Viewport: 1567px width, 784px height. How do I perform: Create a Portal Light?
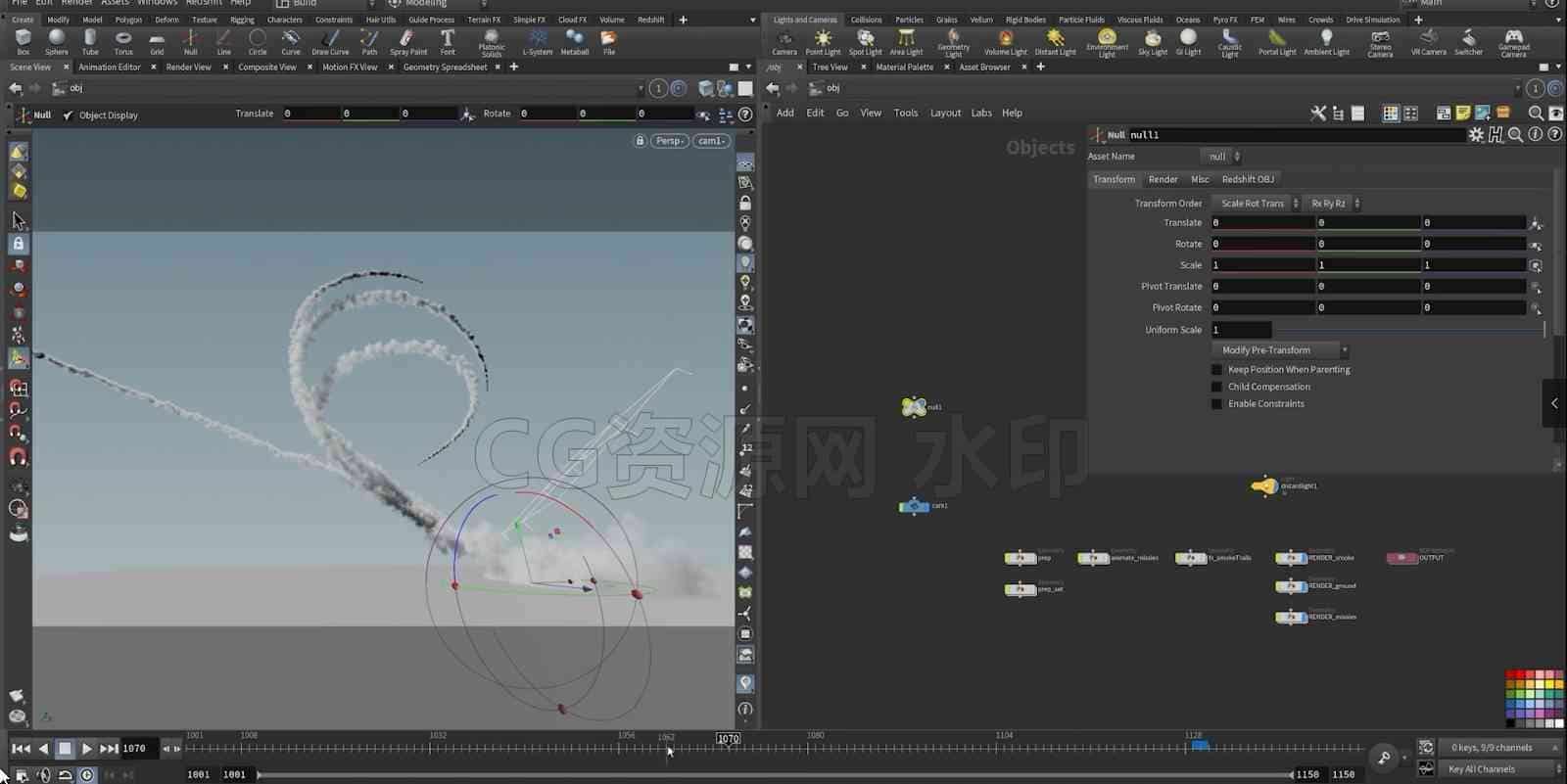(x=1277, y=41)
